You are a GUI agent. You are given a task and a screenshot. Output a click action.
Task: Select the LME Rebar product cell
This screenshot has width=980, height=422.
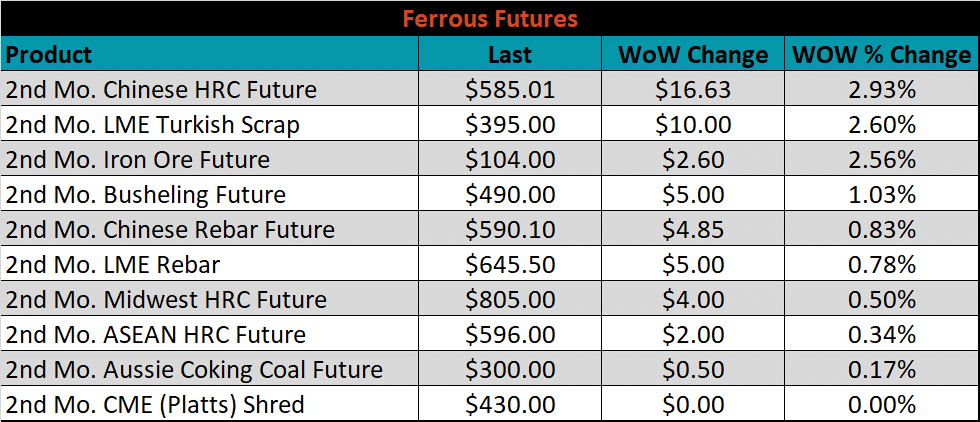[210, 264]
